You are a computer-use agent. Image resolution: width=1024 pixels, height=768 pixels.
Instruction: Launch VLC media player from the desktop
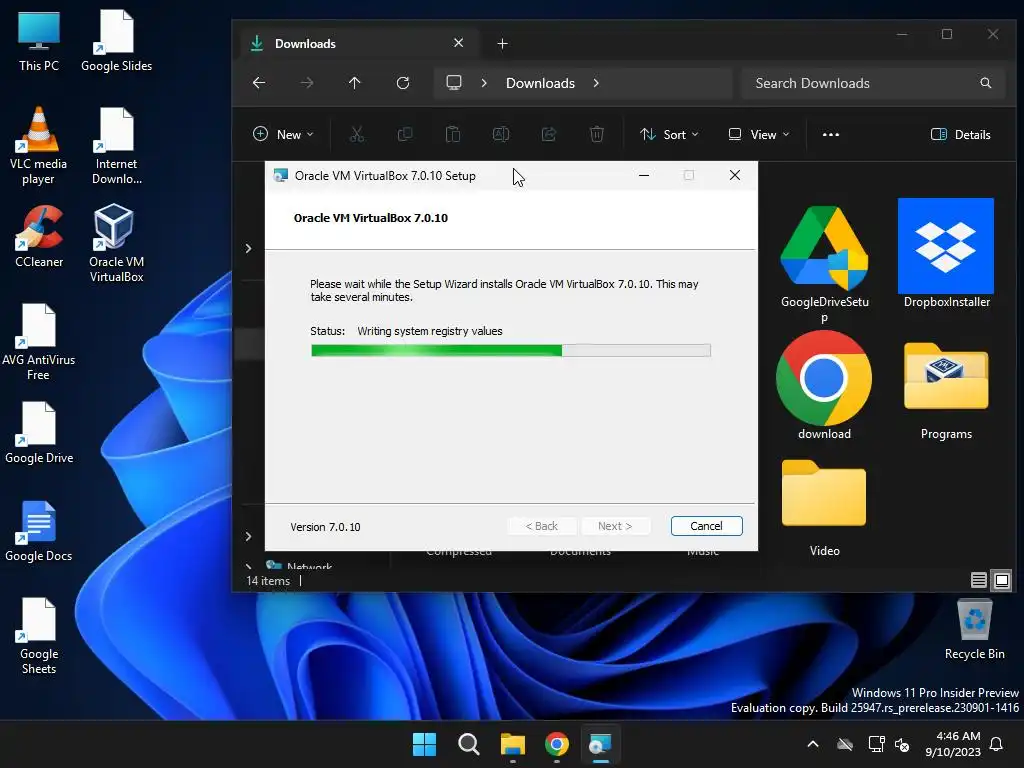[39, 146]
